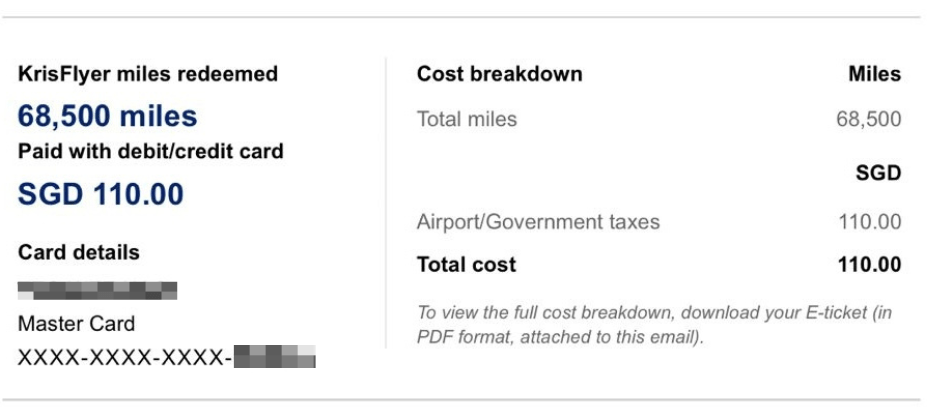
Task: Click the Paid with debit/credit card label
Action: click(x=150, y=152)
